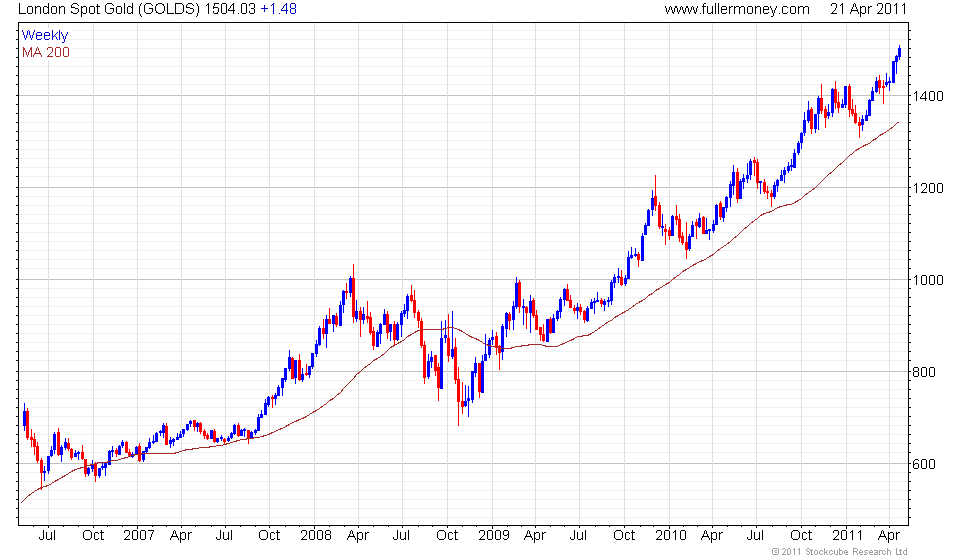Click the date 21 Apr 2011
The image size is (960, 560).
pos(868,9)
